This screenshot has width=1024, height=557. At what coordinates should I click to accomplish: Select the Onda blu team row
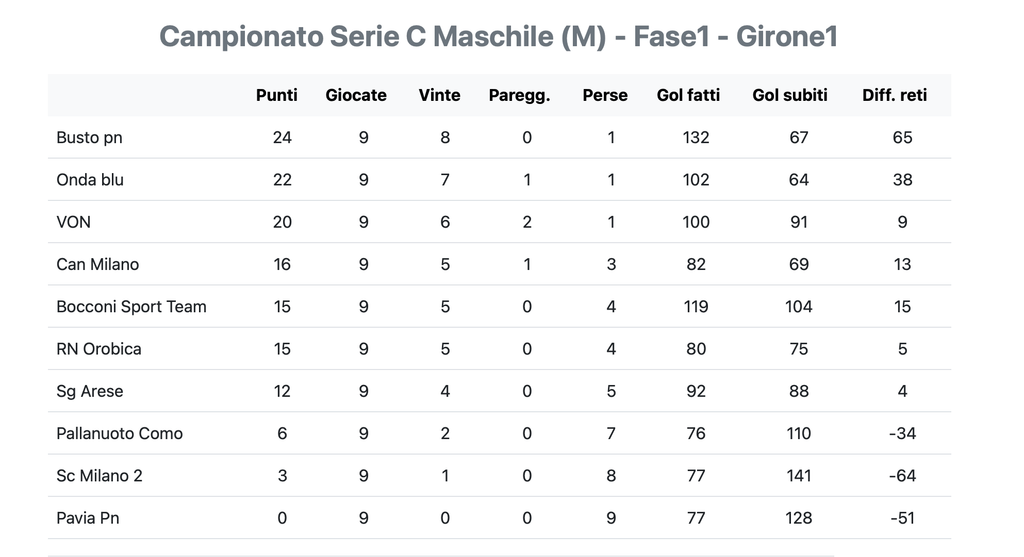(x=90, y=180)
